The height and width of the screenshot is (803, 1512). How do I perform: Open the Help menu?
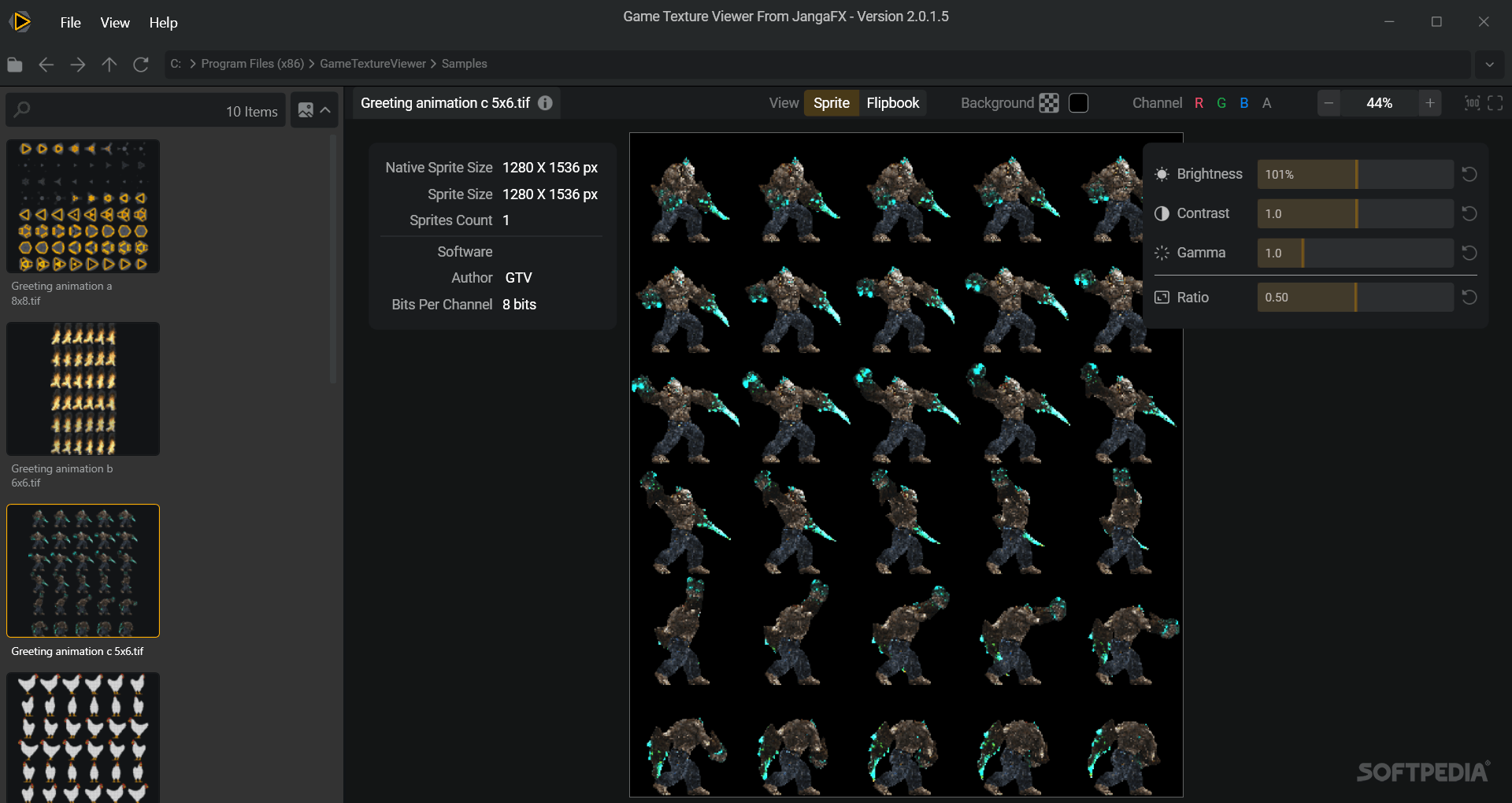(x=163, y=23)
